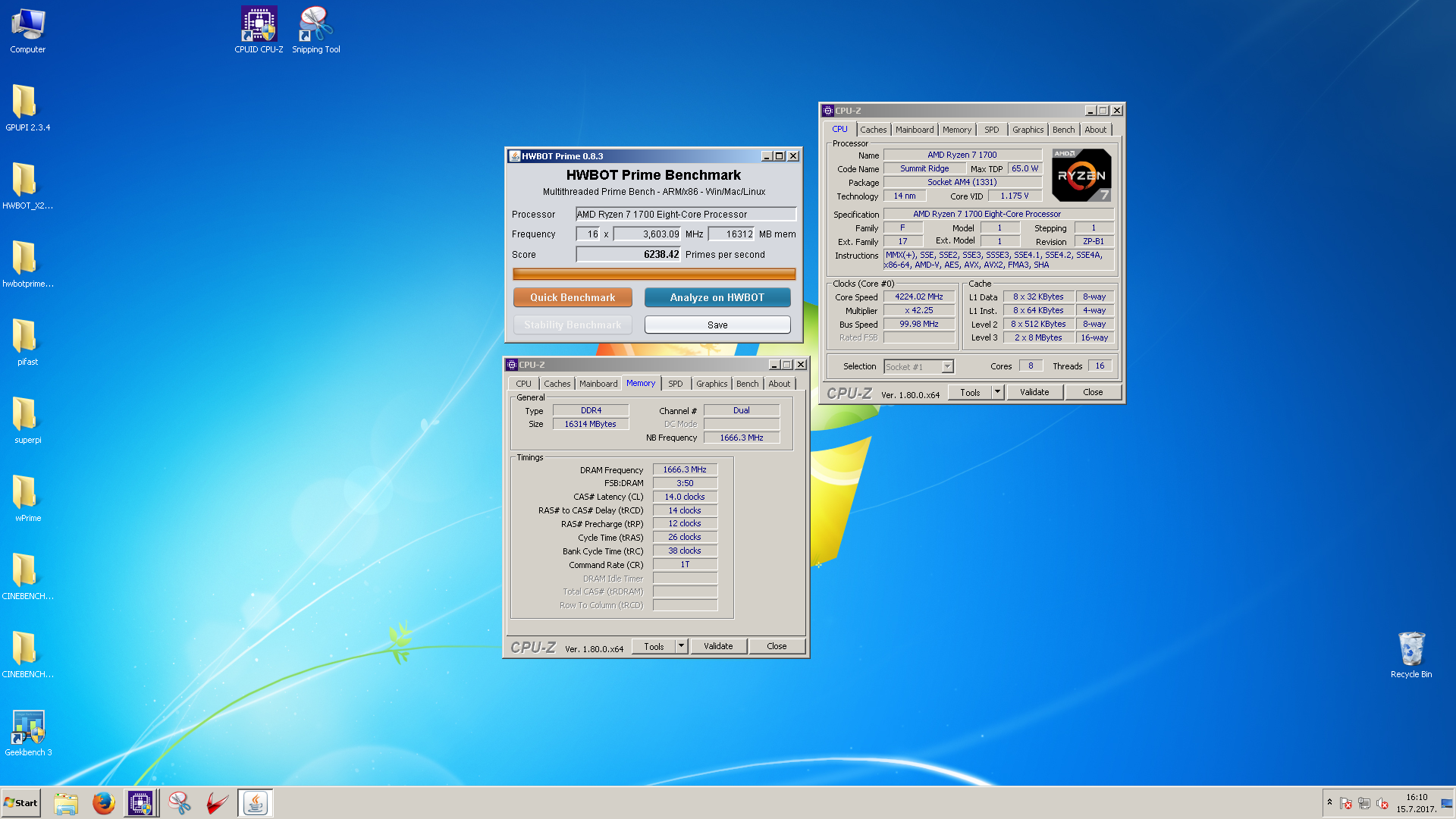Open the superpi folder
1456x819 pixels.
28,420
